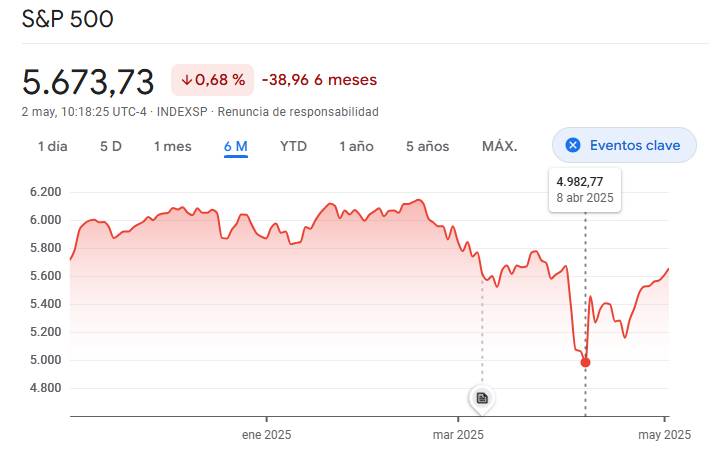This screenshot has height=457, width=709.
Task: Open the Renuncia de responsabilidad link
Action: [298, 112]
